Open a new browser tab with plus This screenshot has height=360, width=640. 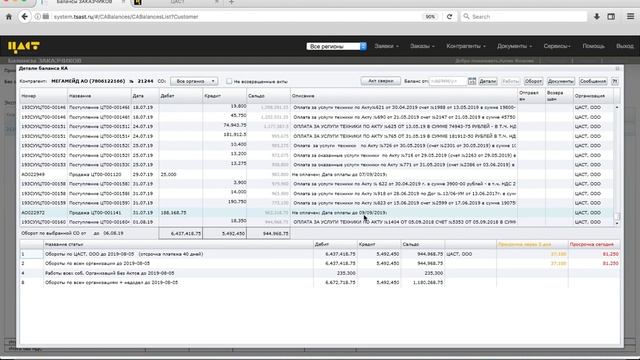[231, 2]
